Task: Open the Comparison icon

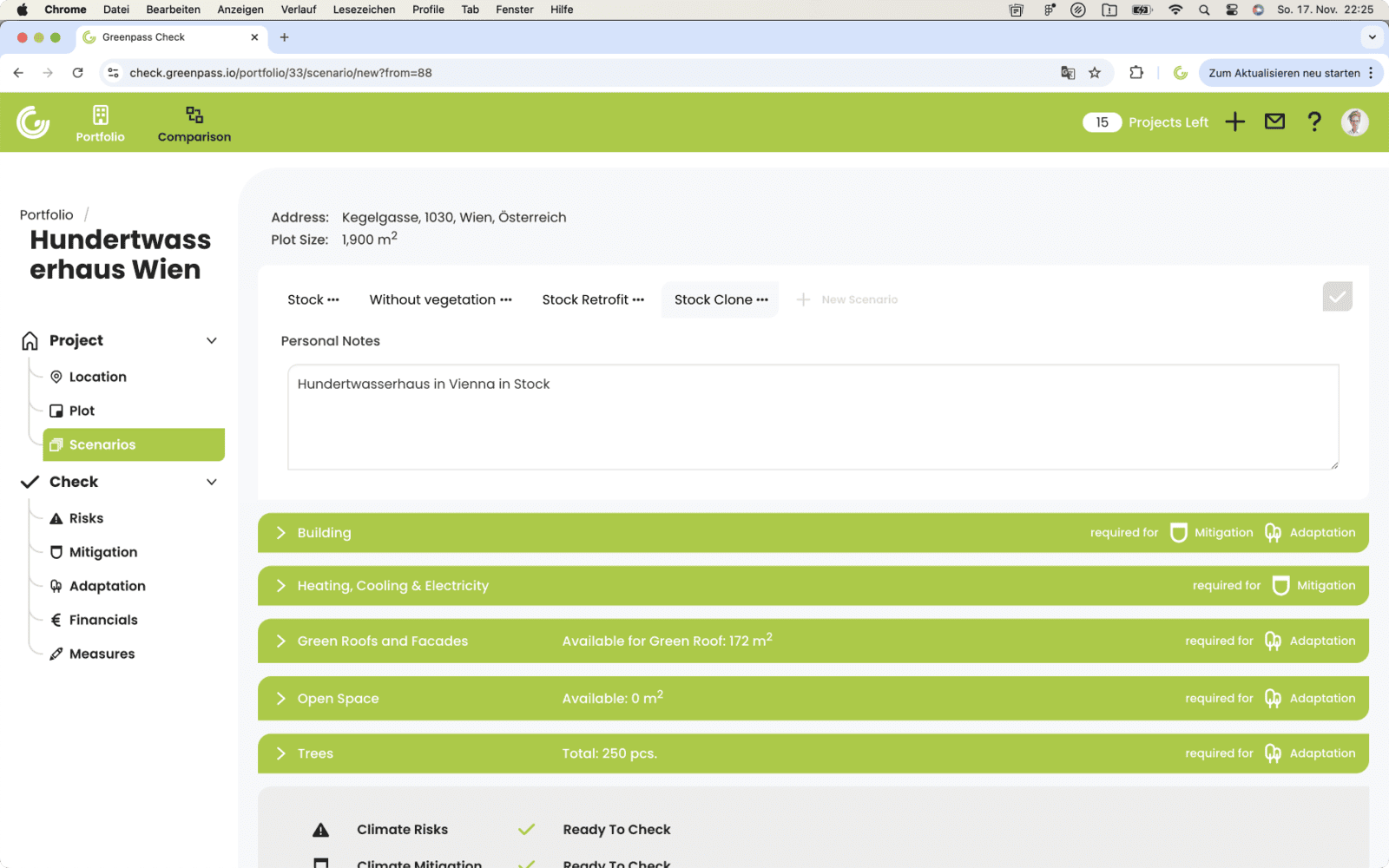Action: pos(194,115)
